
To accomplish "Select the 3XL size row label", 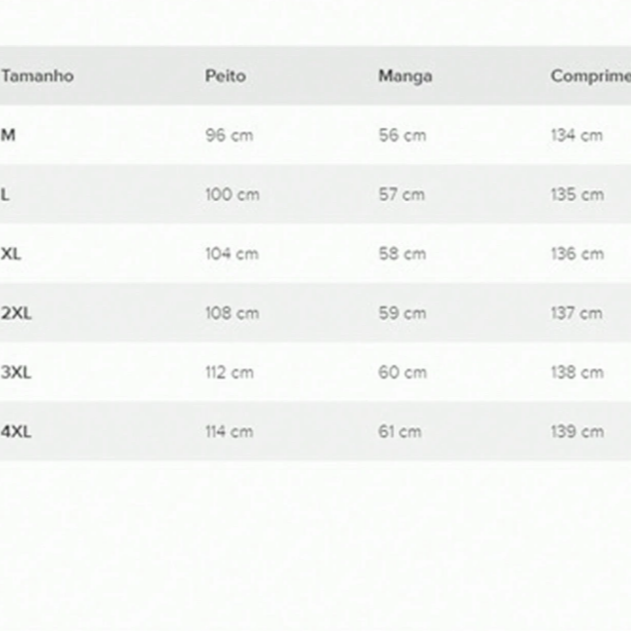I will pos(16,372).
